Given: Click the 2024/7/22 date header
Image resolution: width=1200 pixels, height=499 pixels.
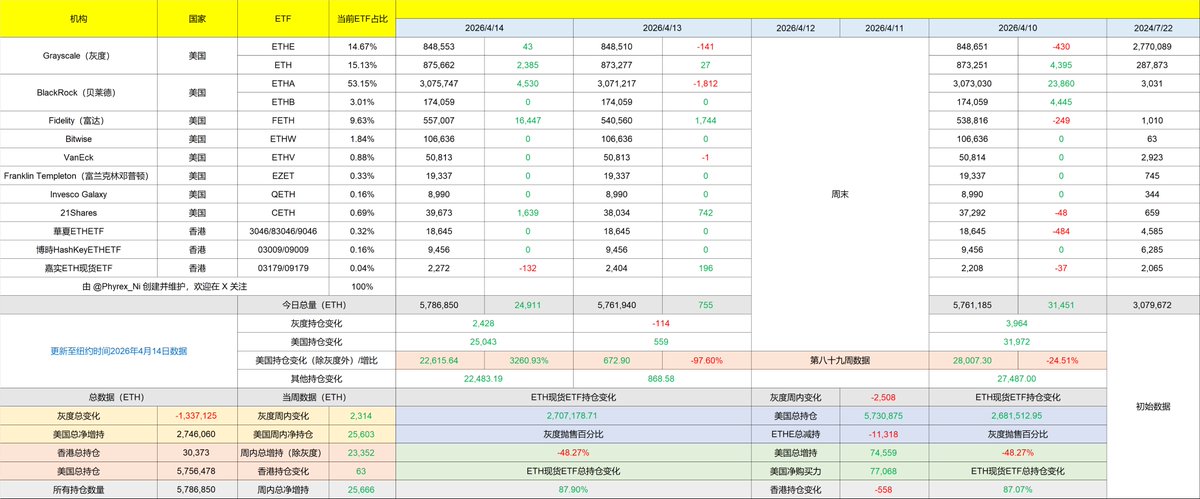Looking at the screenshot, I should [x=1152, y=28].
